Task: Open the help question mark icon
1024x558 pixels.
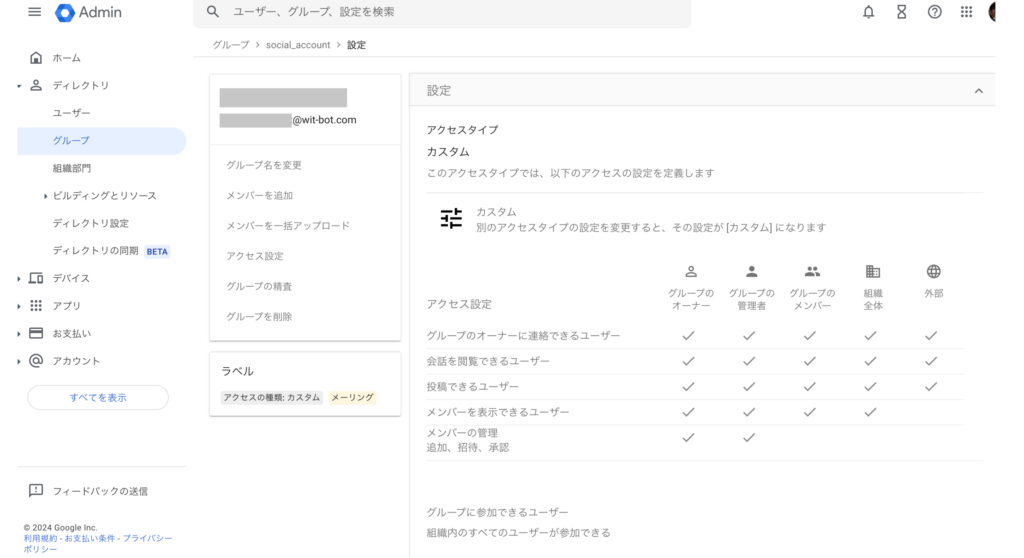Action: click(x=934, y=12)
